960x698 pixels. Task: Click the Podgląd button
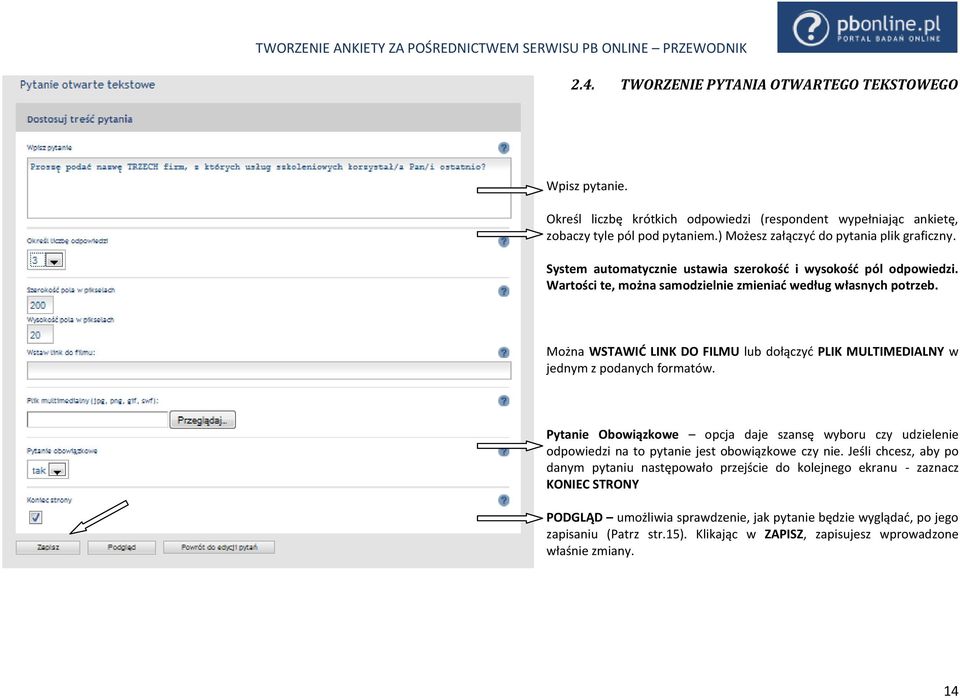tap(121, 547)
